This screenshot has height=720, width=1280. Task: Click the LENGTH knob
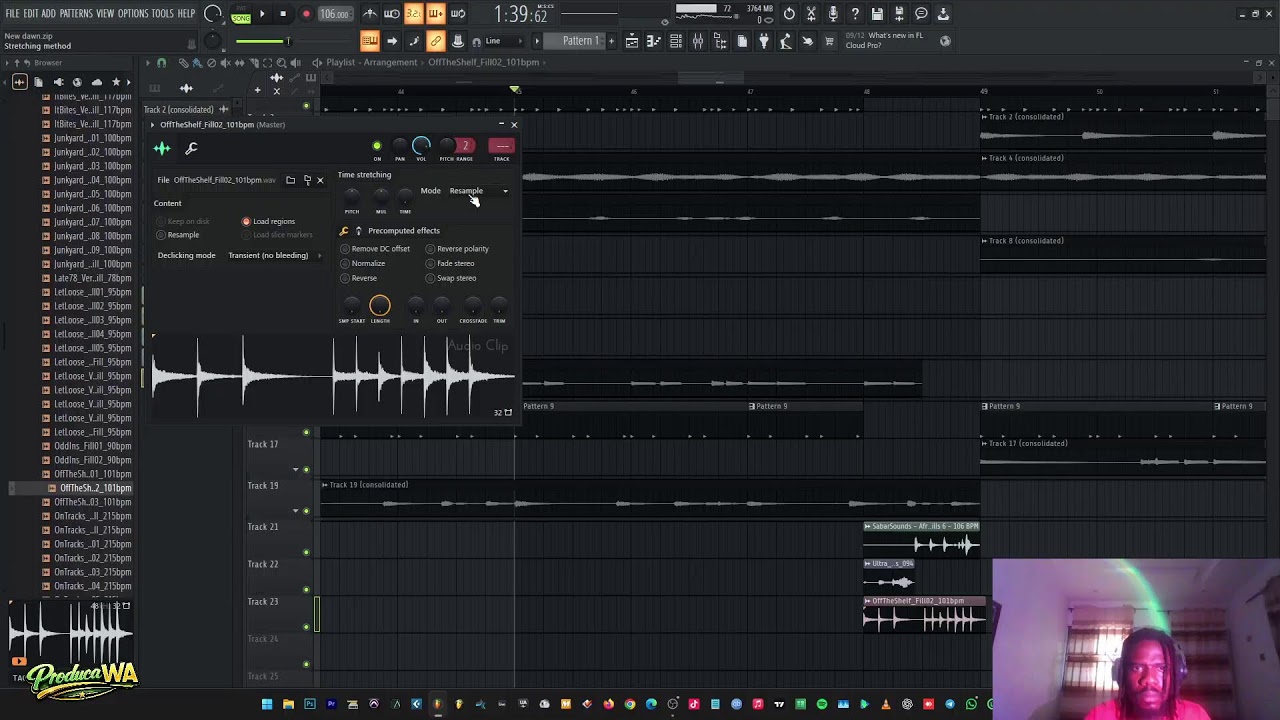pyautogui.click(x=380, y=305)
